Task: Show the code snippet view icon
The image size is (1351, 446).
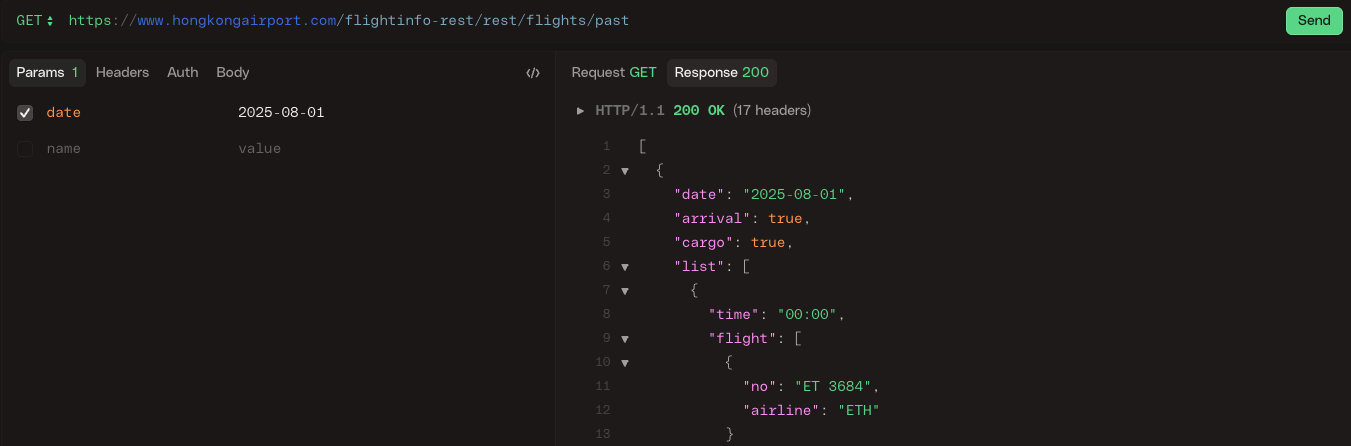Action: (533, 72)
